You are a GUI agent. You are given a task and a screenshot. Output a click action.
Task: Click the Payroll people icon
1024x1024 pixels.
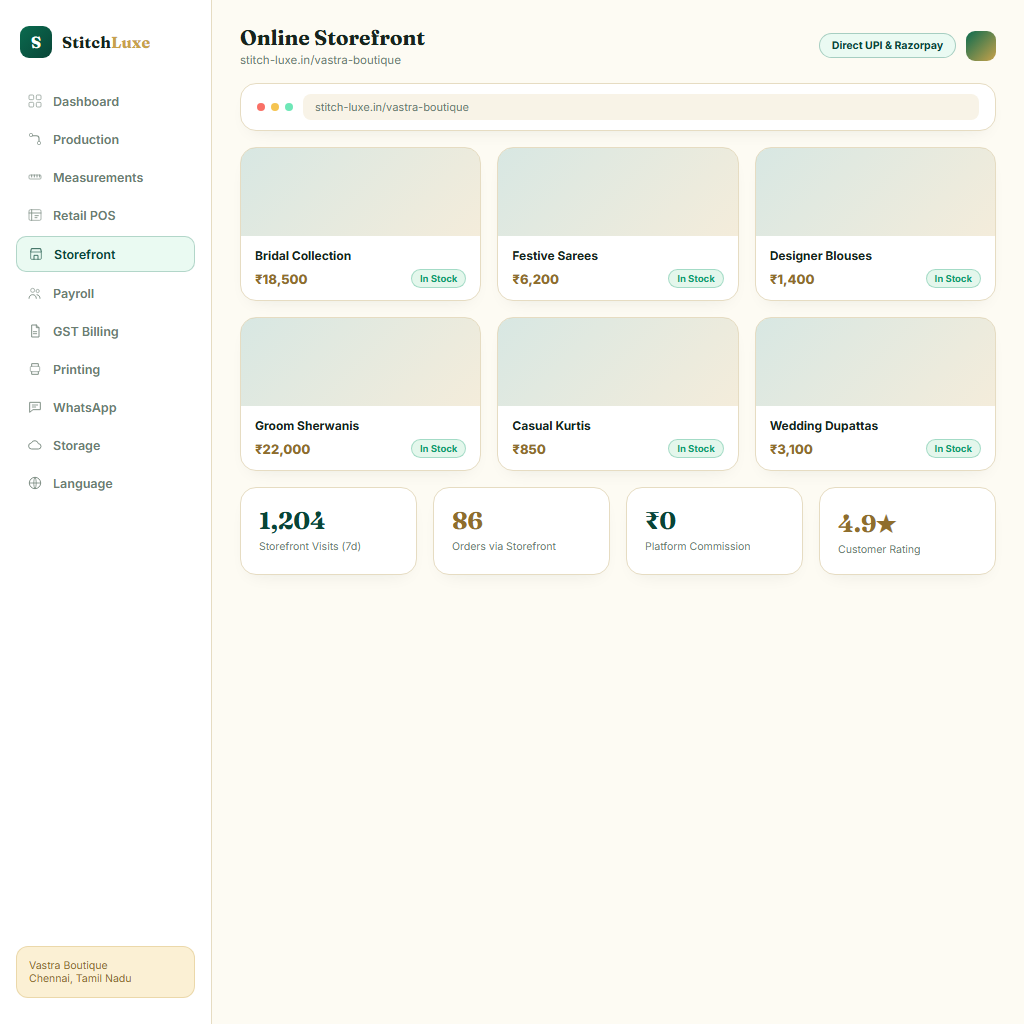pyautogui.click(x=35, y=293)
